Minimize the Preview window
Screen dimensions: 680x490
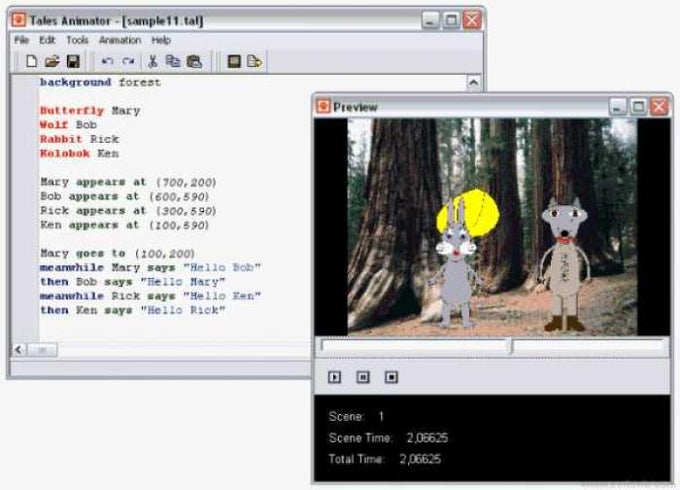point(618,107)
